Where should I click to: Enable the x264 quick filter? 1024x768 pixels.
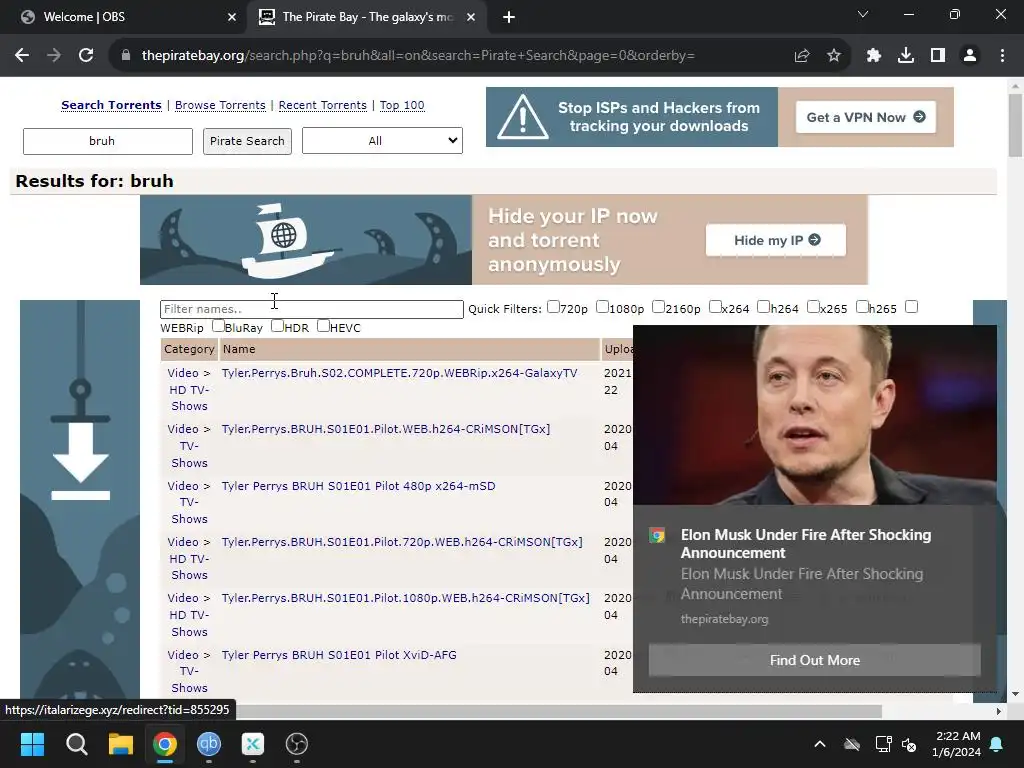click(714, 306)
